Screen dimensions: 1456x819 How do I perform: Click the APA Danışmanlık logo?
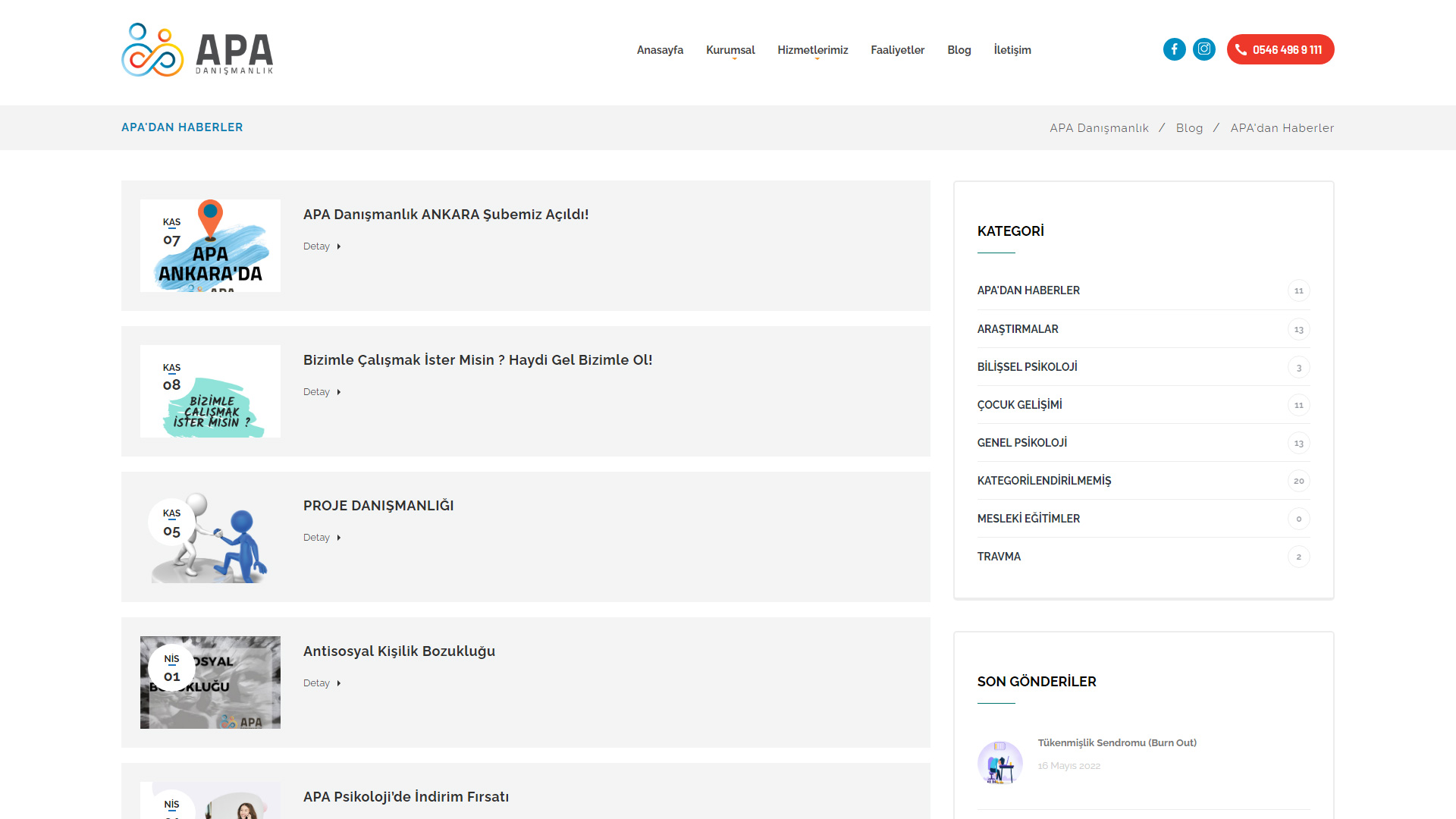pos(197,50)
